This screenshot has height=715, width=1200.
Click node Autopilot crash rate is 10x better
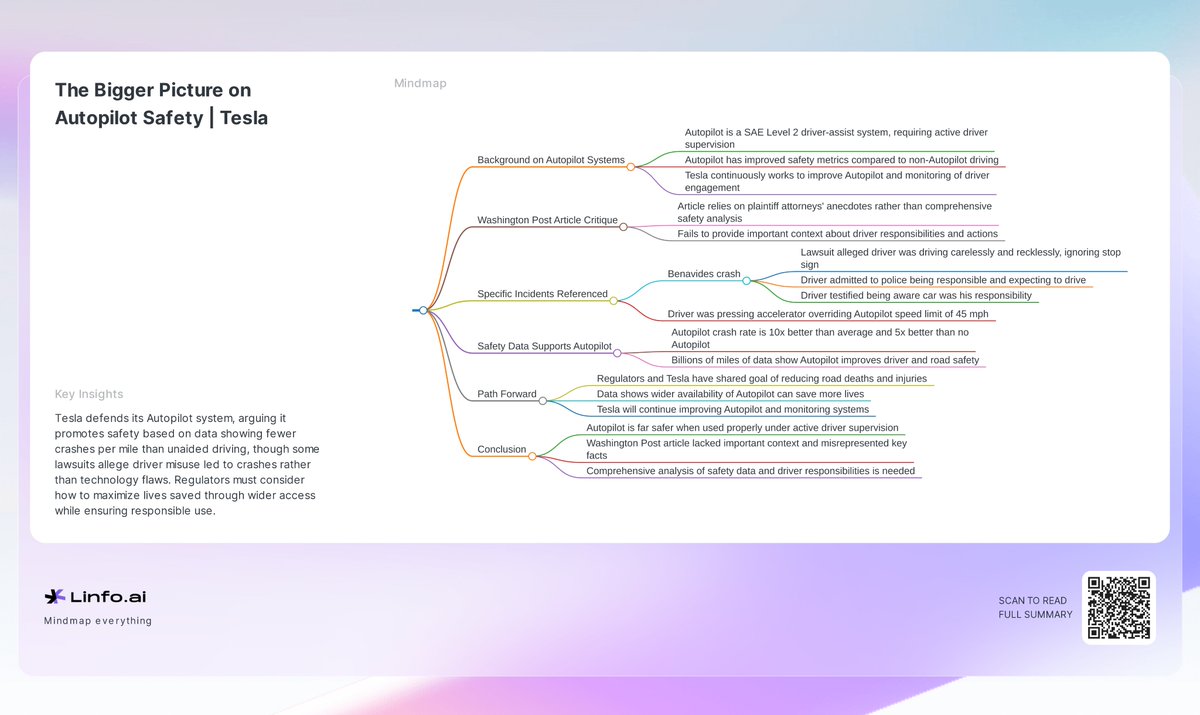click(x=820, y=338)
